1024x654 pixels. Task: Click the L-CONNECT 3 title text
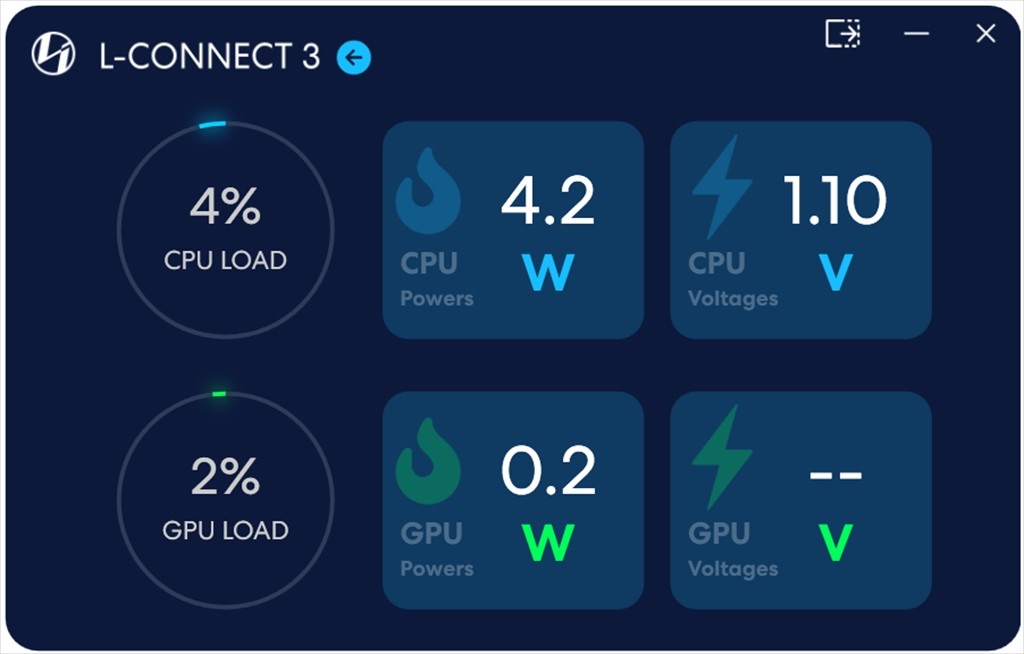pyautogui.click(x=210, y=57)
